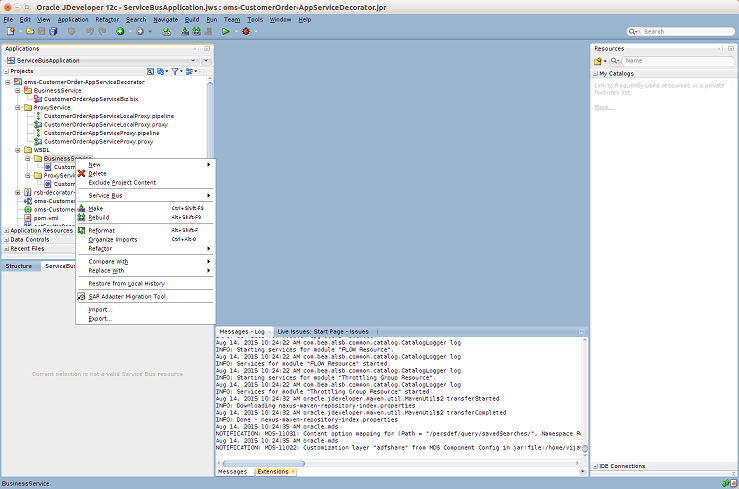Viewport: 739px width, 489px height.
Task: Collapse the My Catalogs section
Action: coord(596,74)
